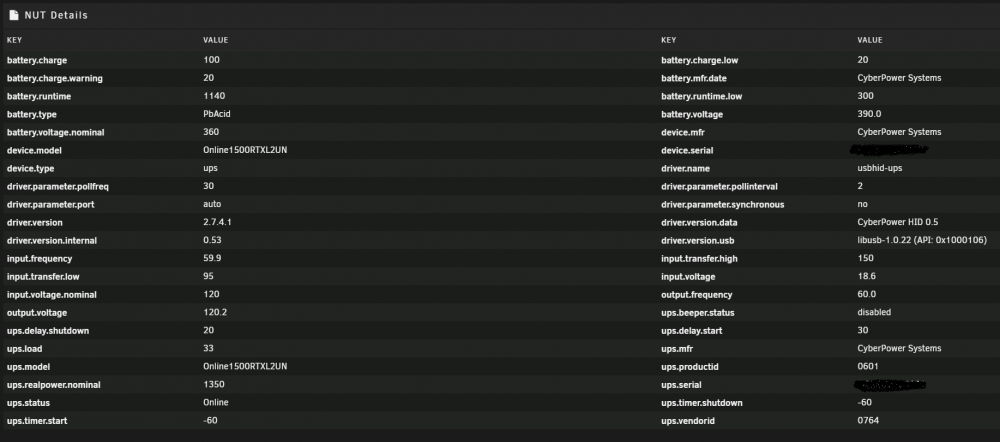
Task: Click the device.type value ups
Action: tap(210, 168)
